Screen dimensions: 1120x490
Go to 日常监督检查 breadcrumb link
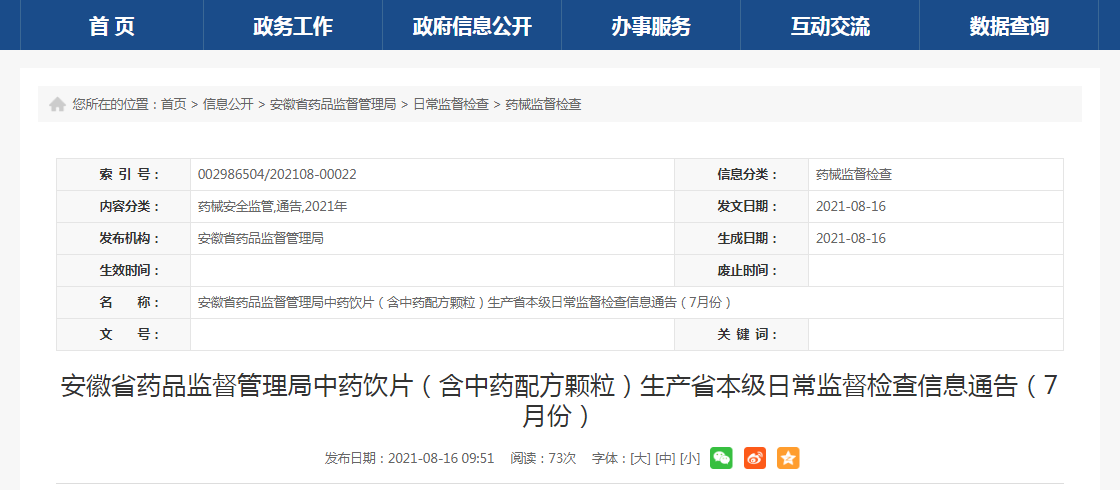[451, 104]
